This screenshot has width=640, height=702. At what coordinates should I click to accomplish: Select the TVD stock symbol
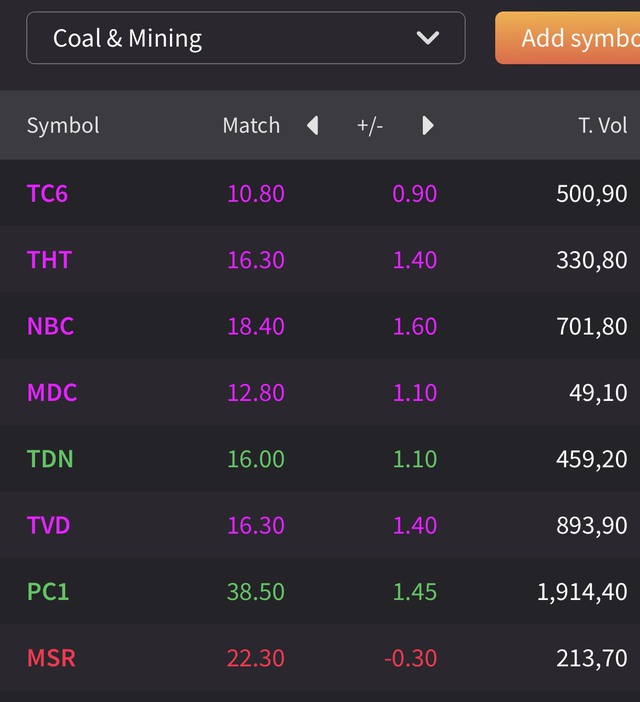point(49,525)
